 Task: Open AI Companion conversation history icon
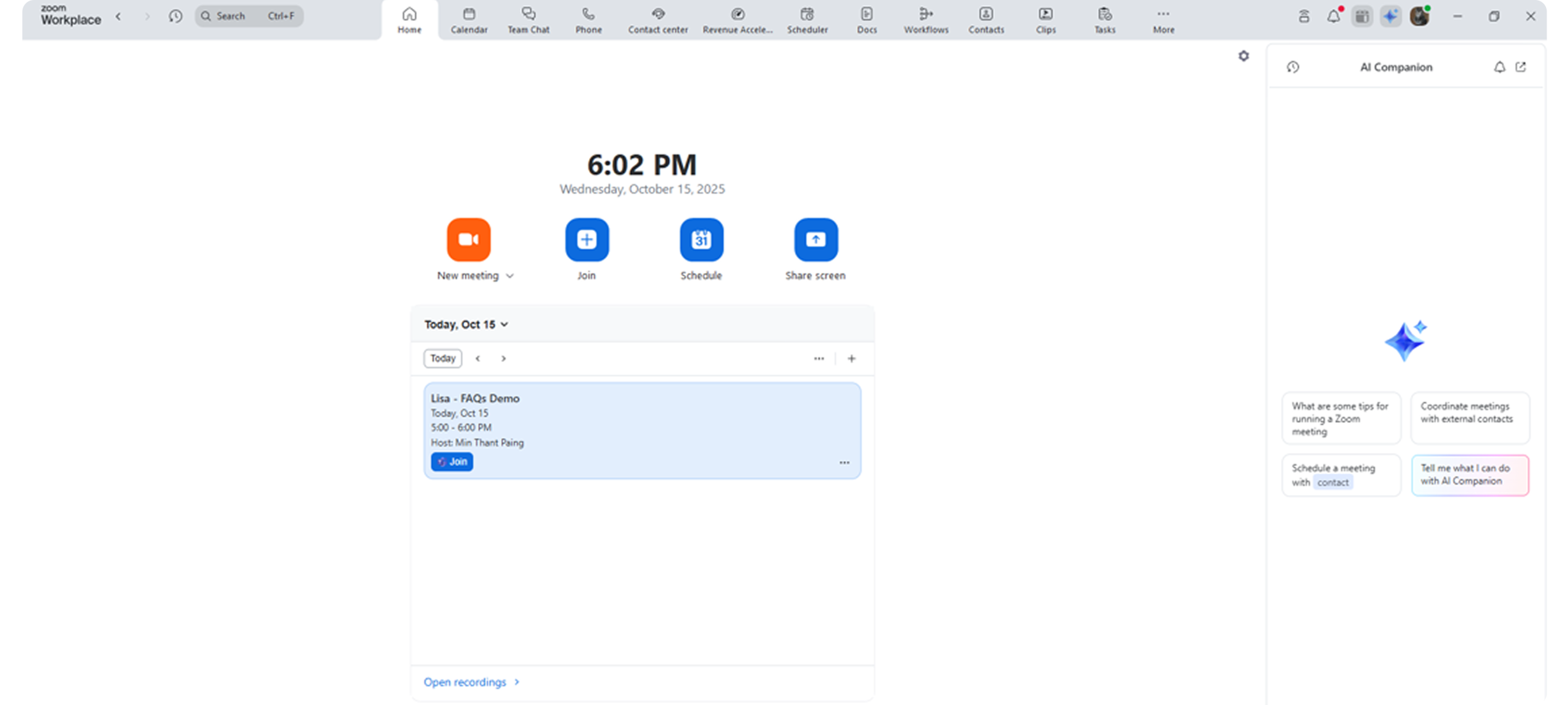point(1293,67)
